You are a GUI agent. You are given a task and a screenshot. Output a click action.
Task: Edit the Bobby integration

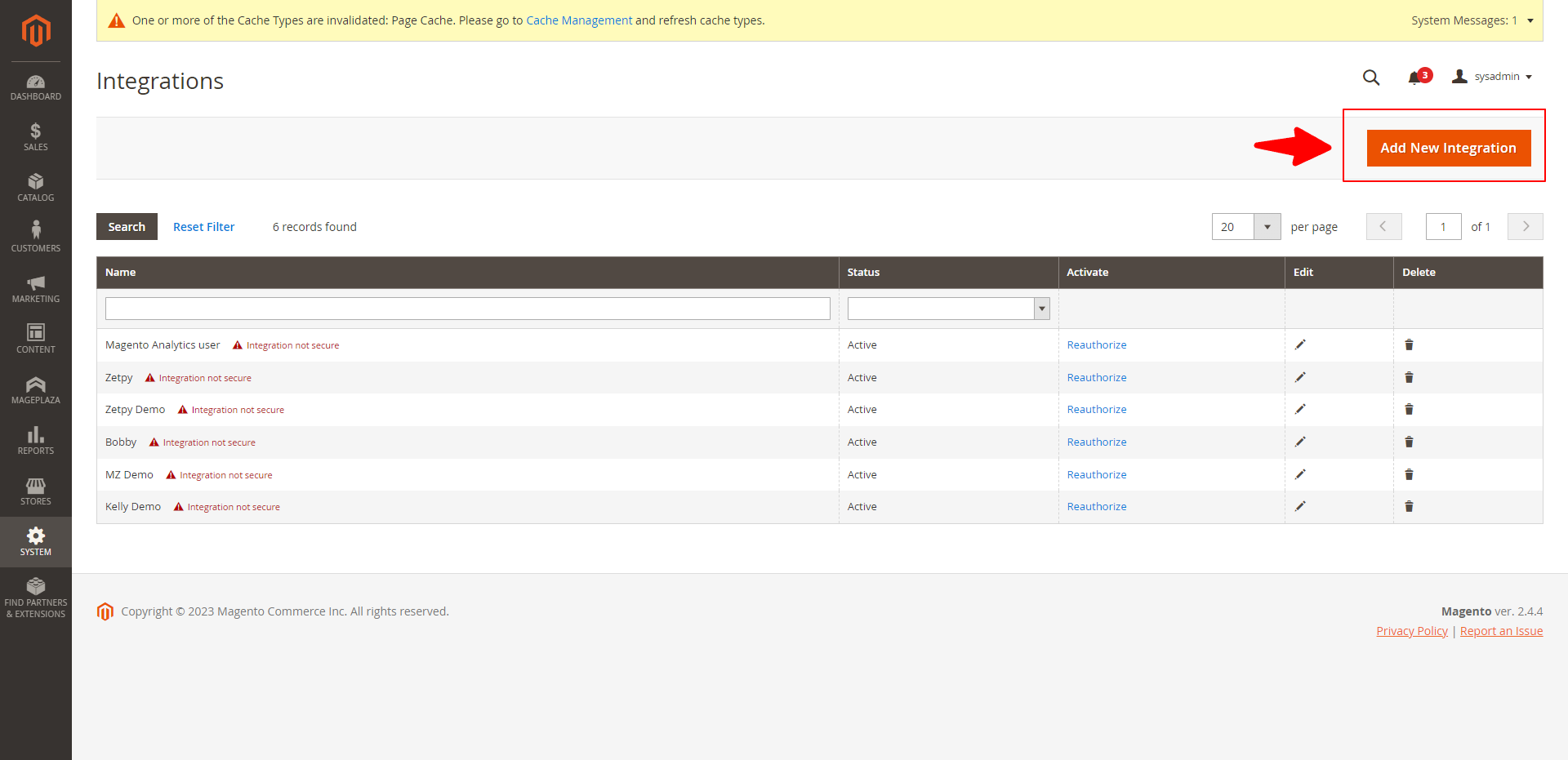[1300, 442]
